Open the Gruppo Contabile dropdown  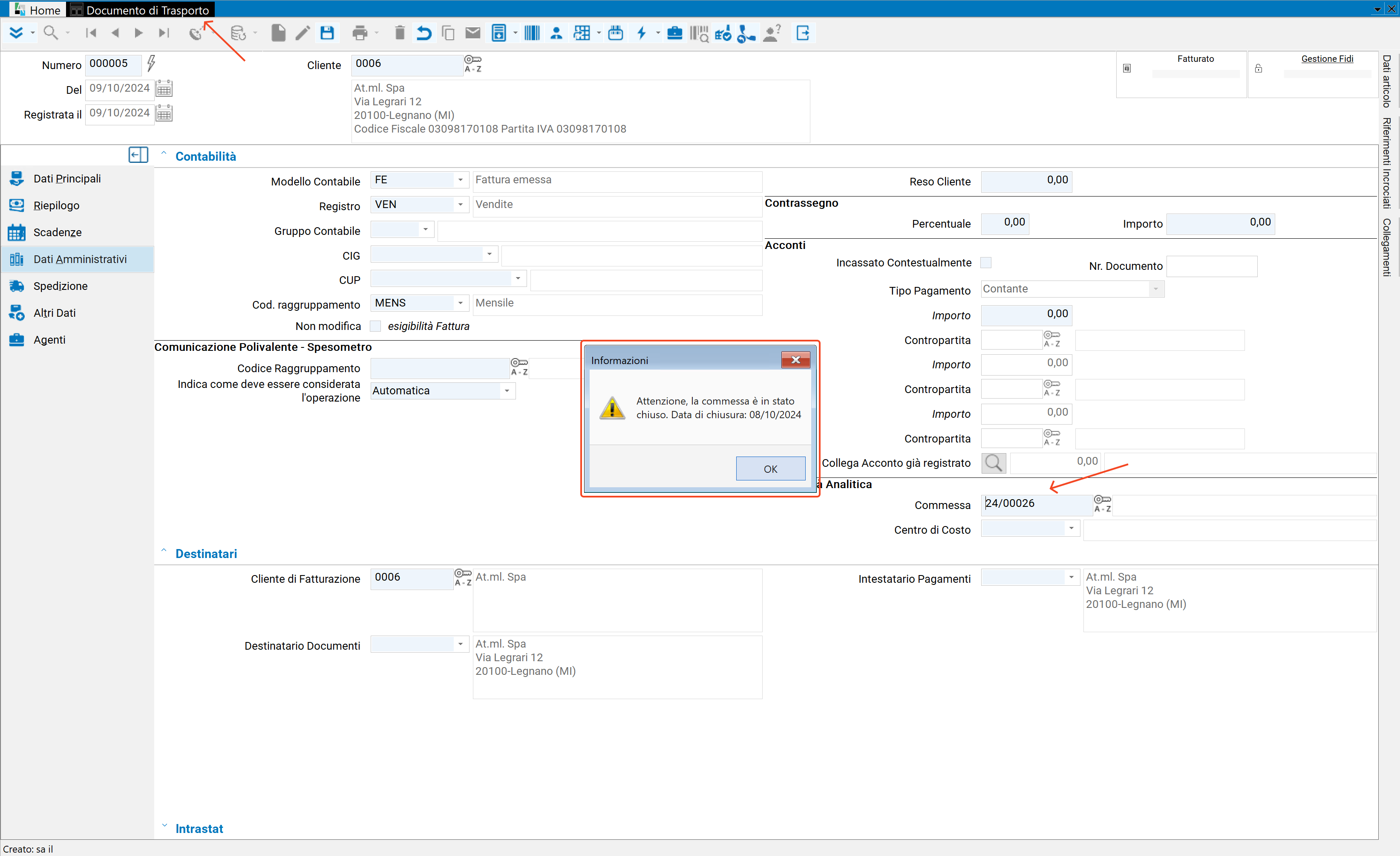point(425,230)
